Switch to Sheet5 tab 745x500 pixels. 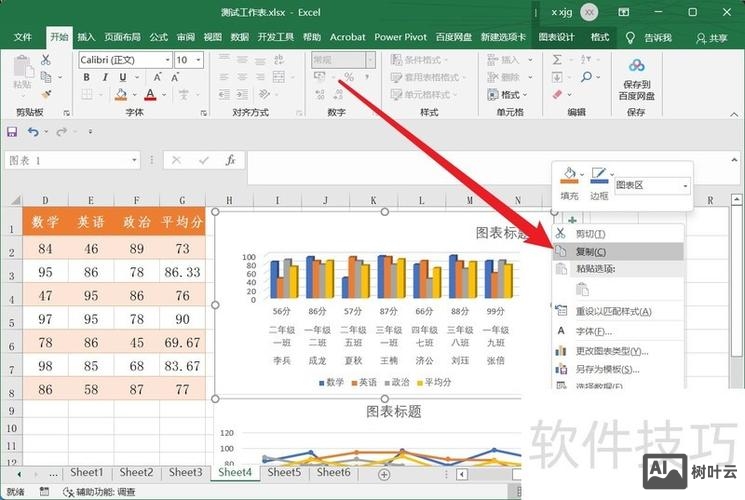coord(284,472)
